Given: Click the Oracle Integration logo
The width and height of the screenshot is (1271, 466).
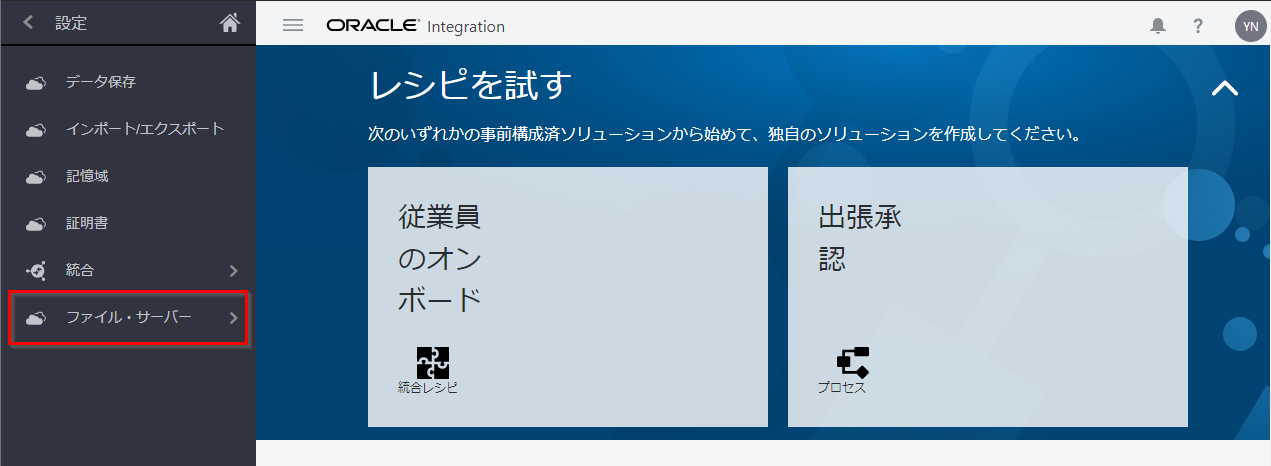Looking at the screenshot, I should pyautogui.click(x=415, y=26).
